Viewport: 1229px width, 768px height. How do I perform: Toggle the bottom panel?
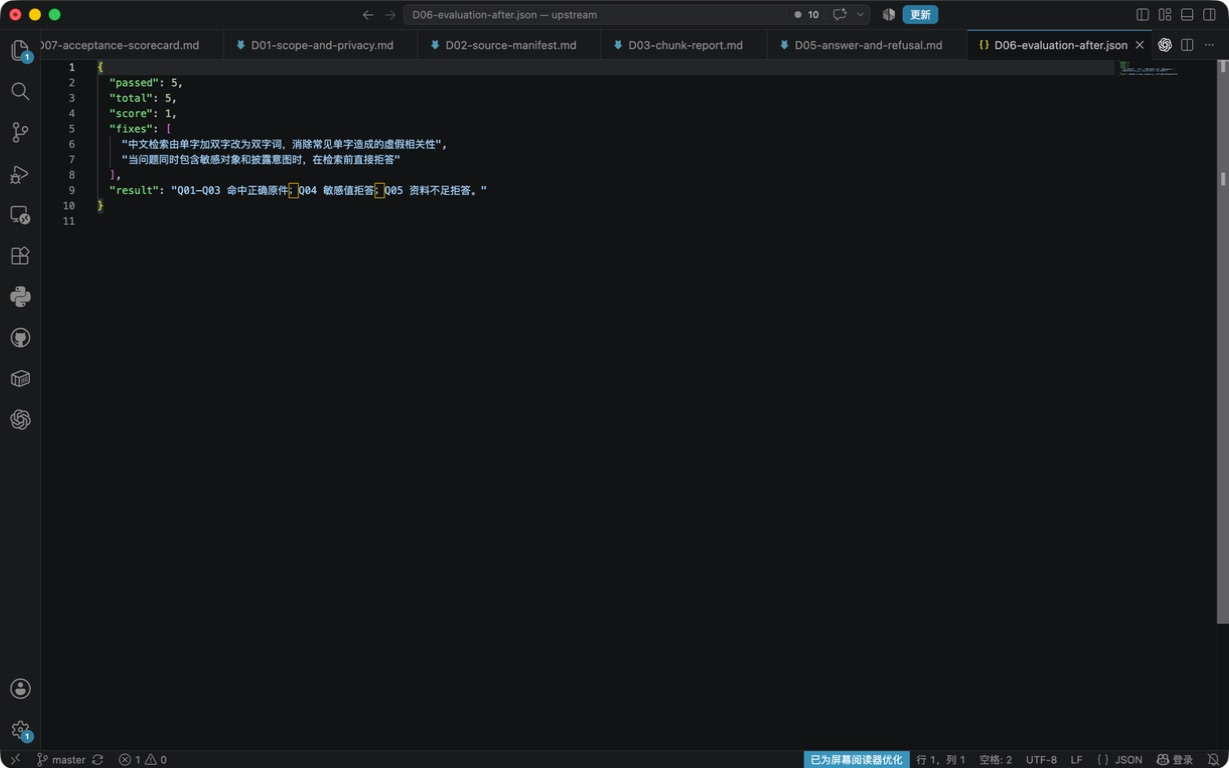(1187, 15)
